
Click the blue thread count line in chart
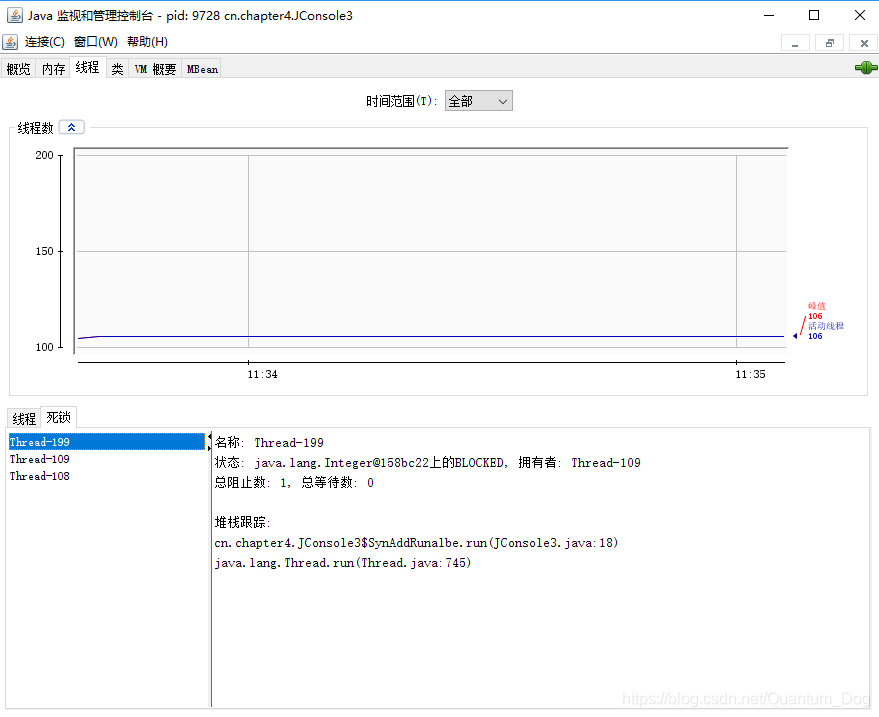tap(431, 336)
